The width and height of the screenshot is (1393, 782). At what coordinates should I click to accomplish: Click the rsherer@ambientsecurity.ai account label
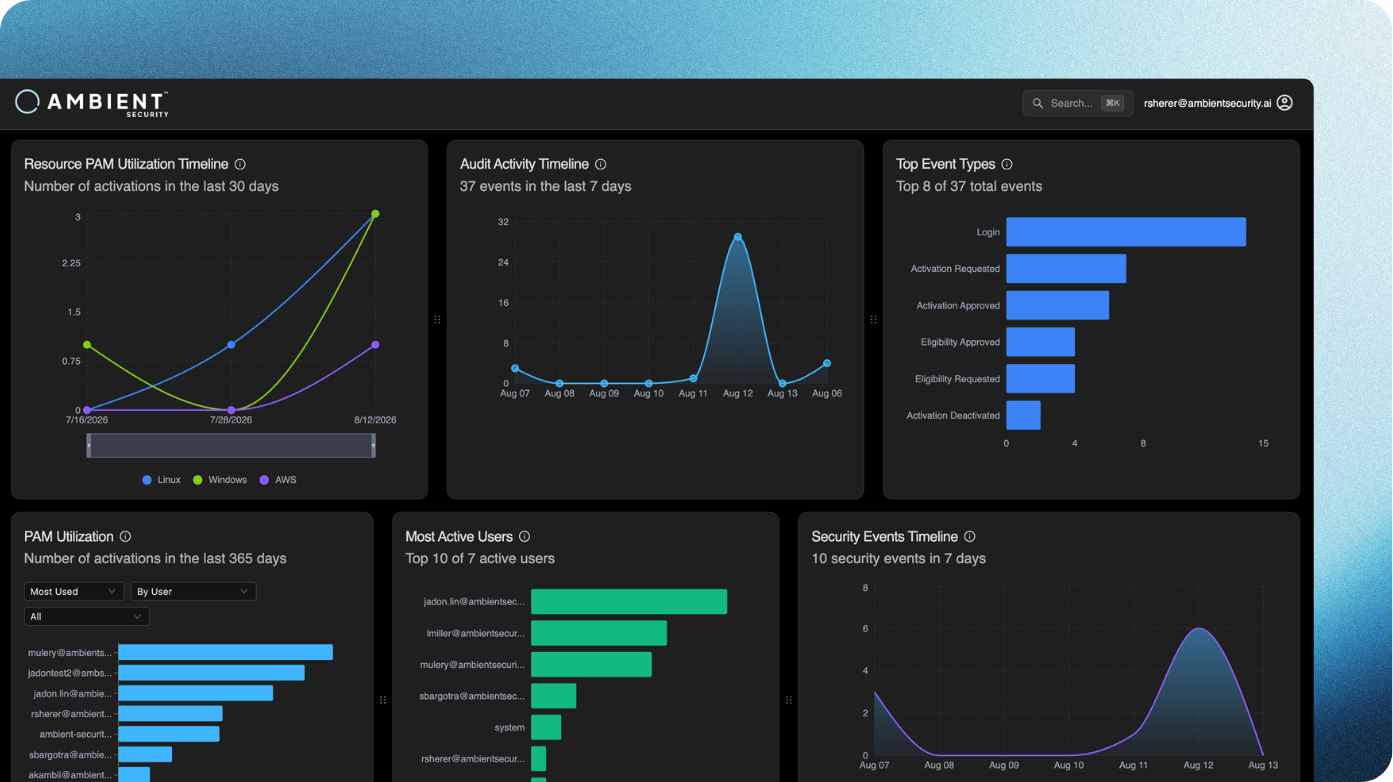pos(1208,103)
